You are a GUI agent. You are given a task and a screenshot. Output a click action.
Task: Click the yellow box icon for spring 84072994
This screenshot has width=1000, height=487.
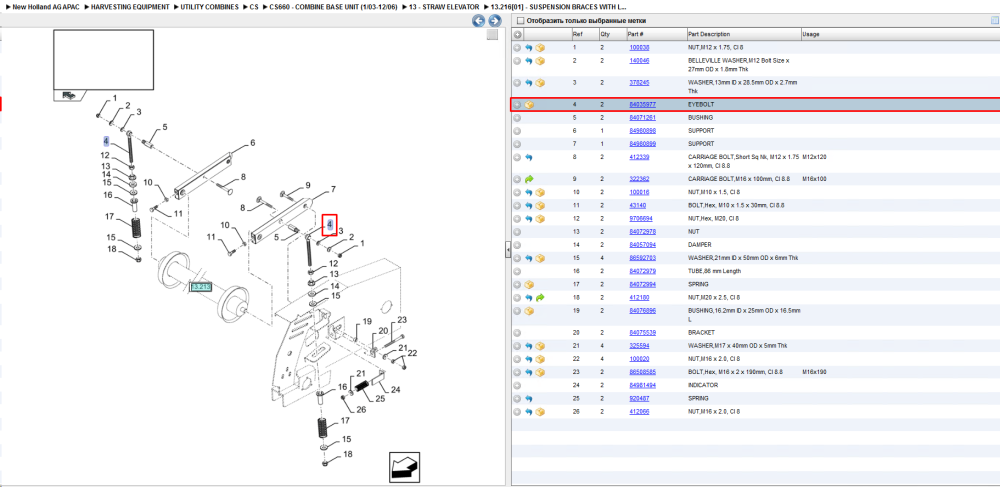click(529, 284)
